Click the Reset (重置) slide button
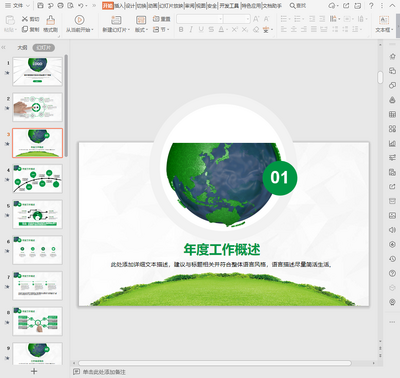 [x=161, y=19]
